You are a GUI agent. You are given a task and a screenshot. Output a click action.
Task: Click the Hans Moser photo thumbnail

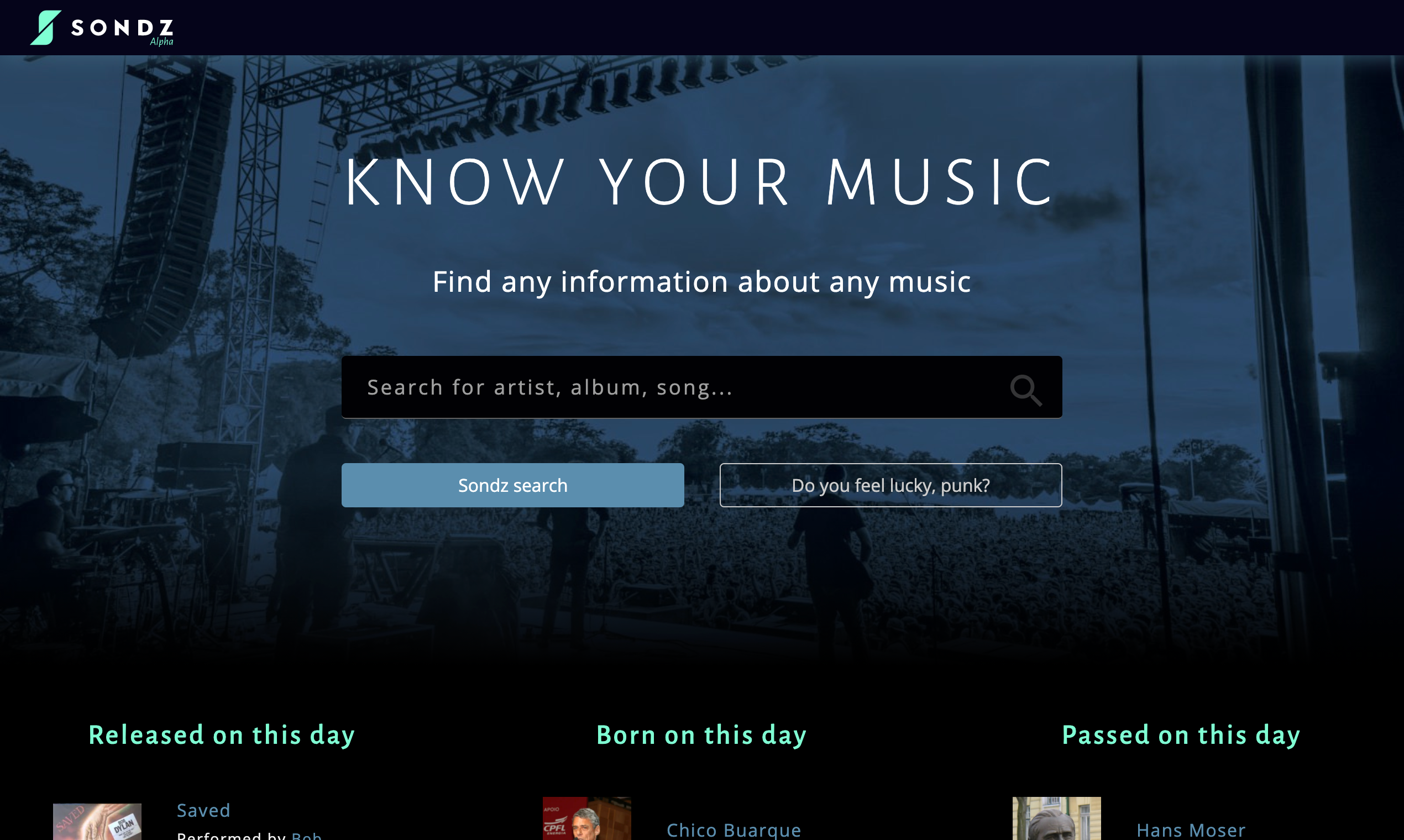click(x=1056, y=818)
